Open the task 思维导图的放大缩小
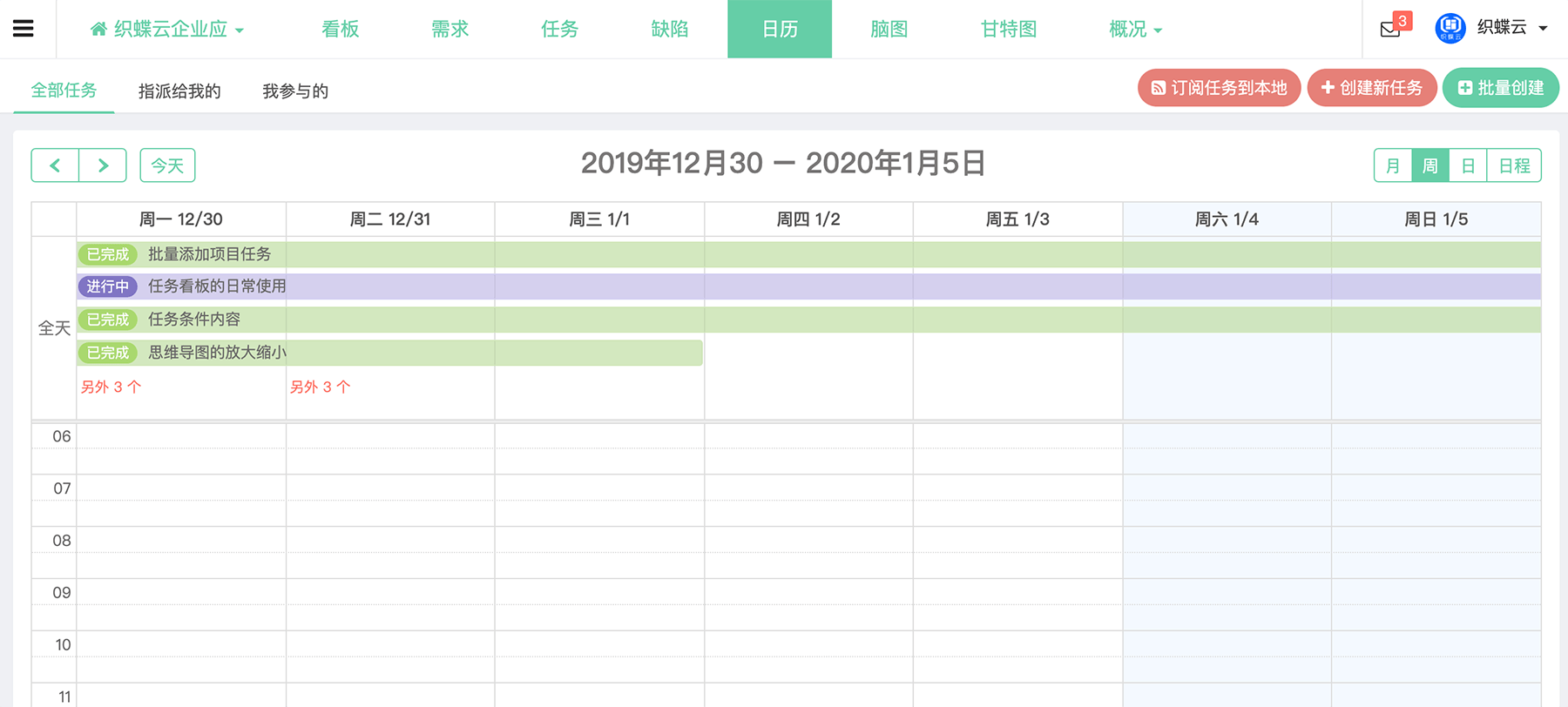1568x707 pixels. (390, 353)
